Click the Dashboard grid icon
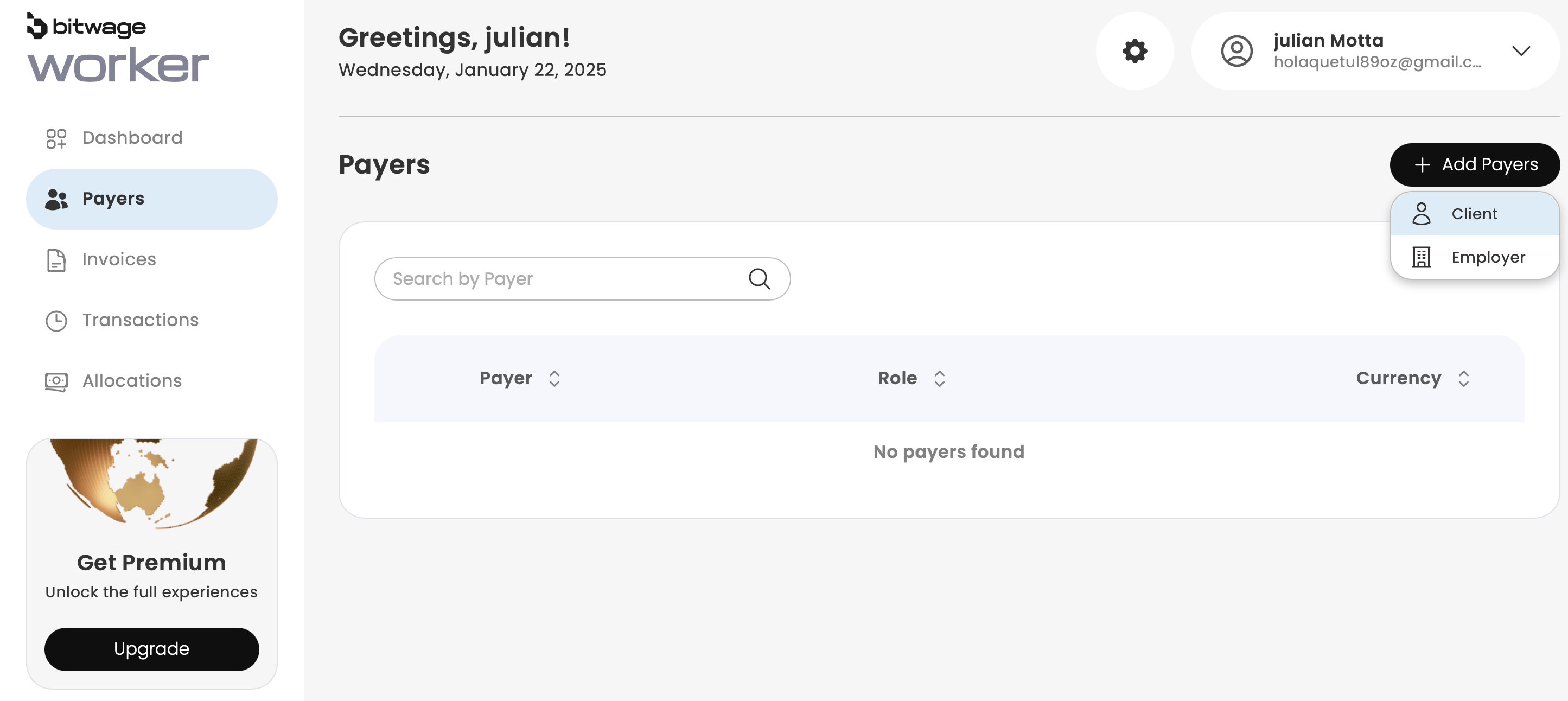The width and height of the screenshot is (1568, 701). click(56, 138)
